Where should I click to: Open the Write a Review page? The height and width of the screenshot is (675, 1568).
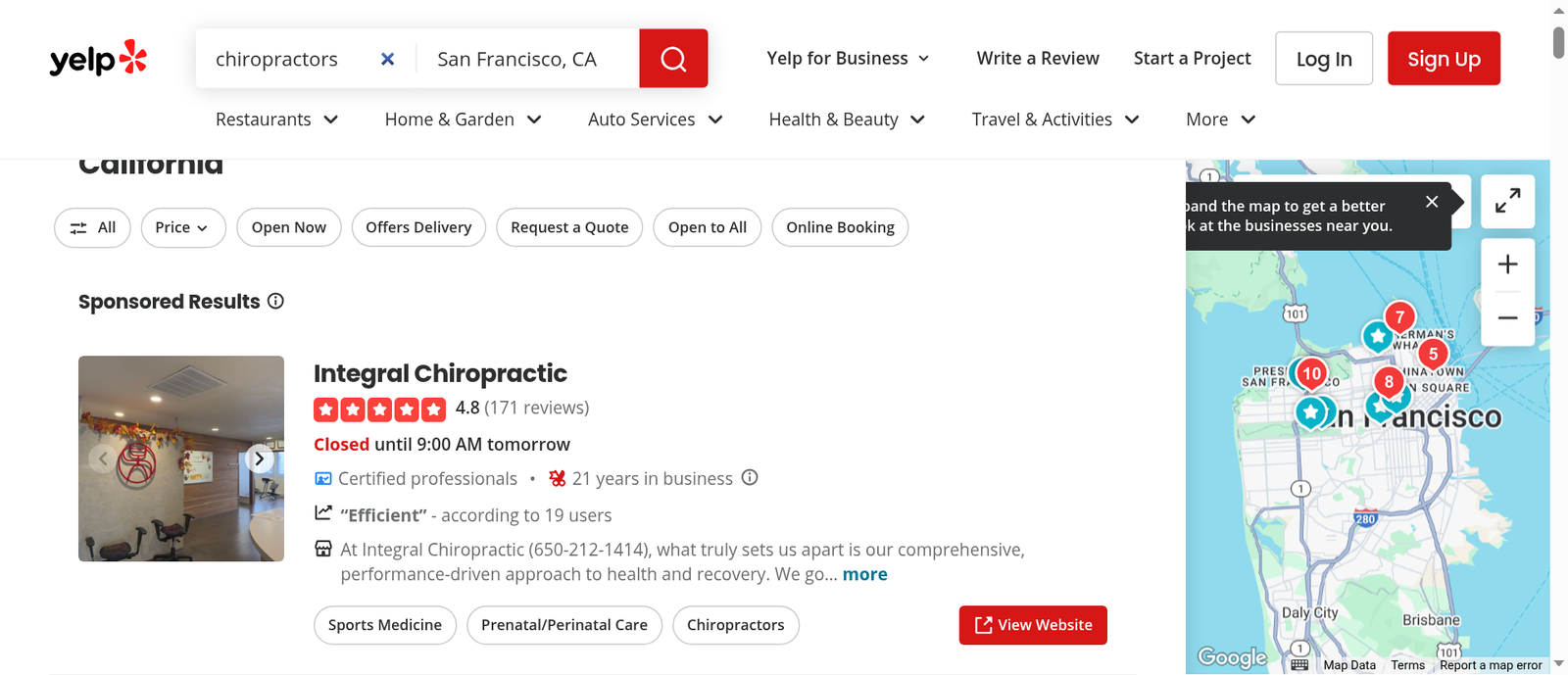coord(1038,59)
